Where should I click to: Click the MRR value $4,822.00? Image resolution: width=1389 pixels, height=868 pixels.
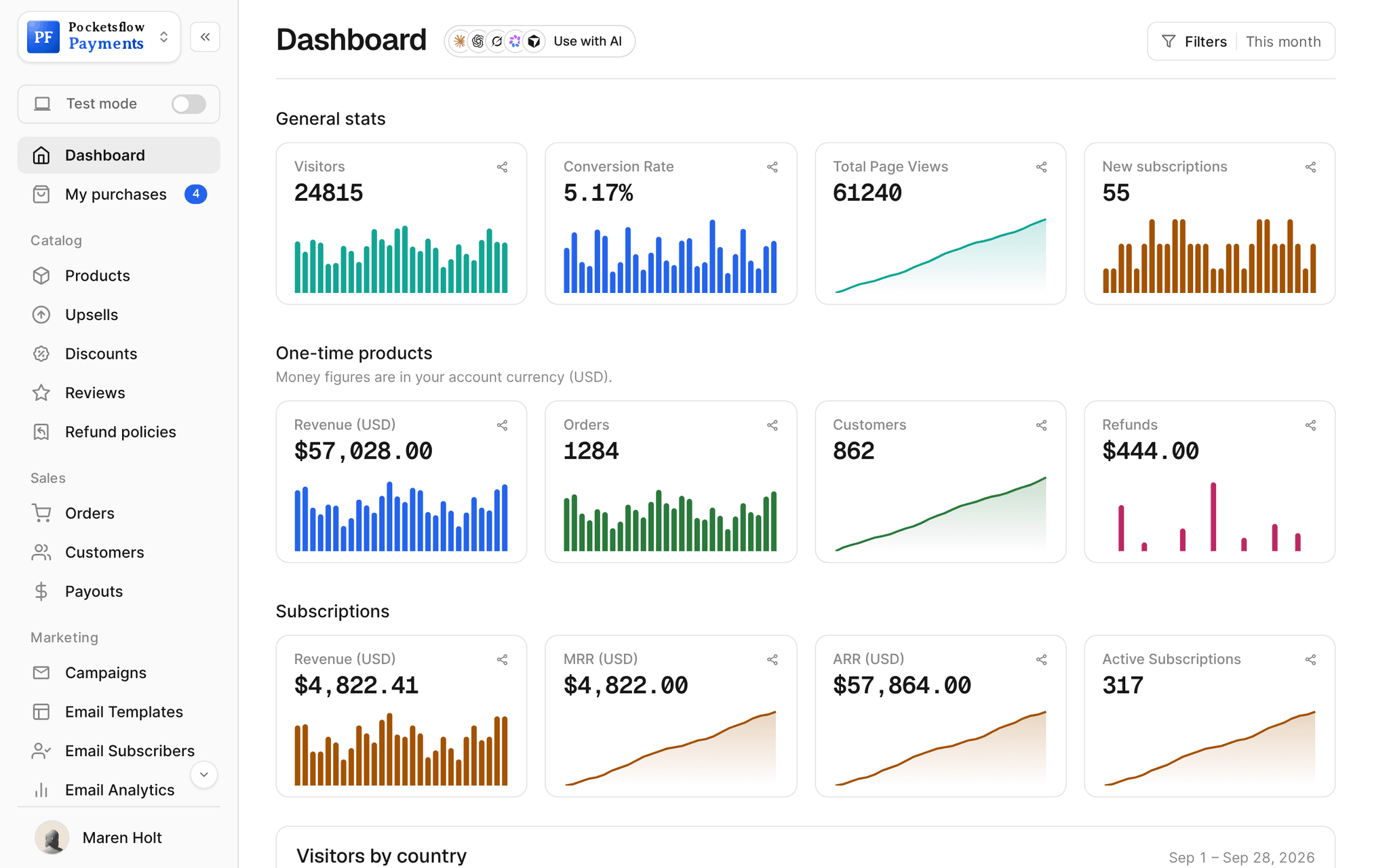click(x=625, y=686)
